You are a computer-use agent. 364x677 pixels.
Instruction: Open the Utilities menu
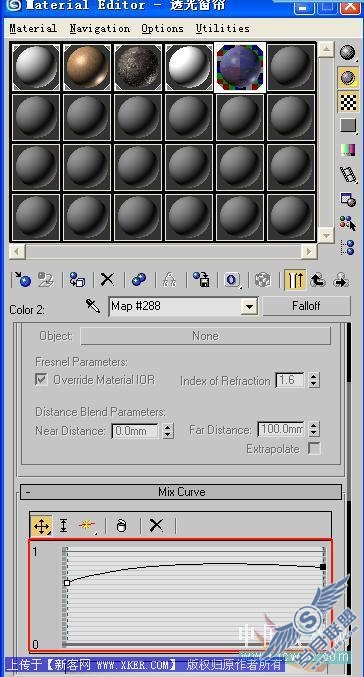(x=222, y=28)
